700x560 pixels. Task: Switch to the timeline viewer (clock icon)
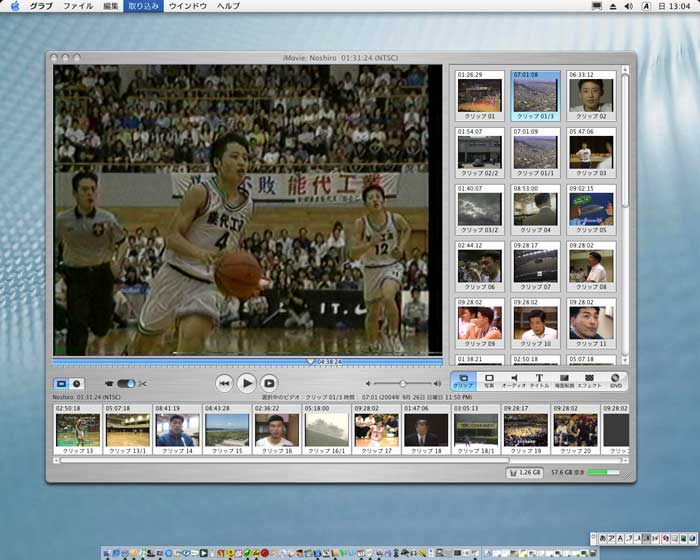(77, 384)
